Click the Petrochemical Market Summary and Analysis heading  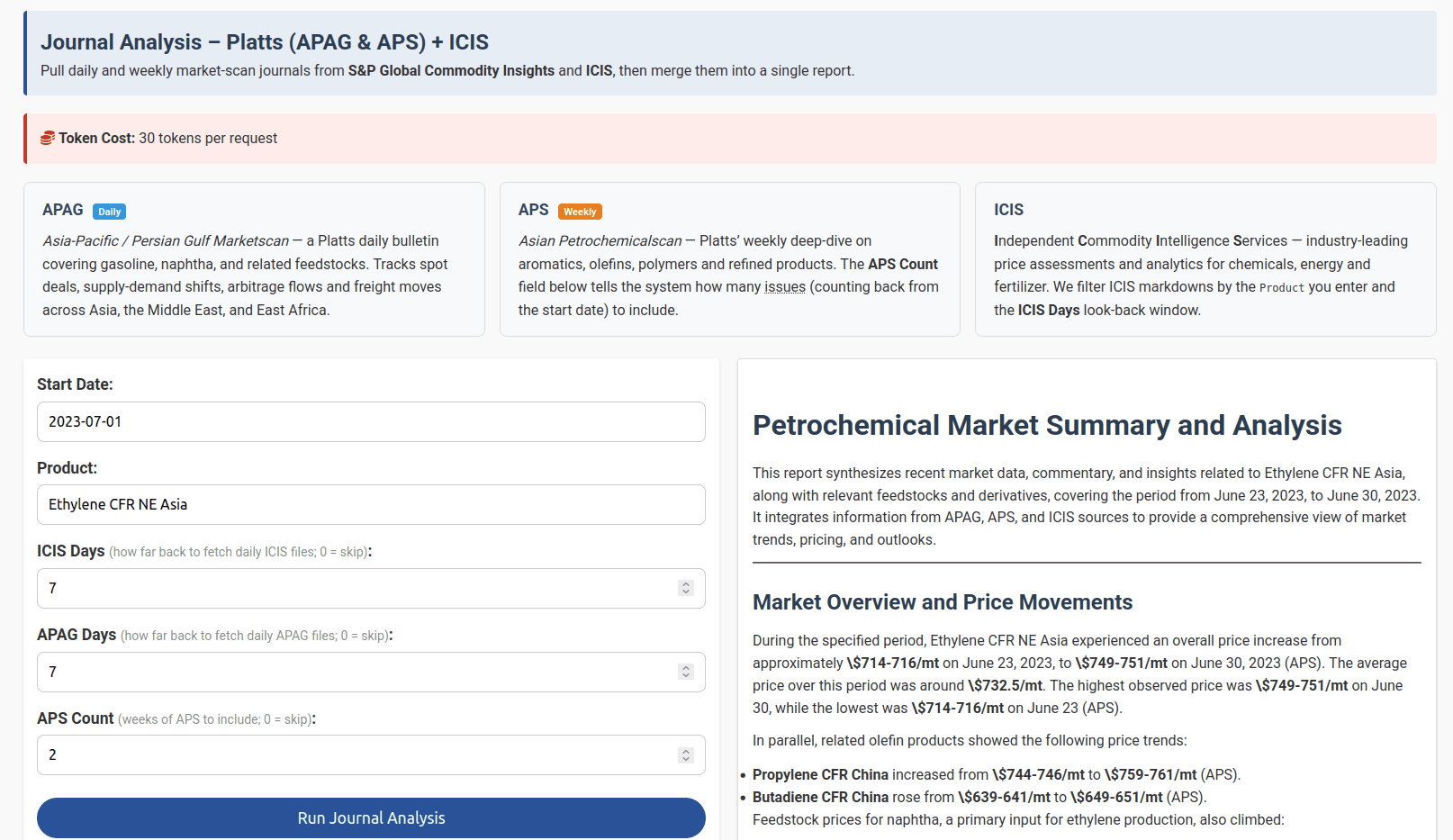[x=1047, y=425]
